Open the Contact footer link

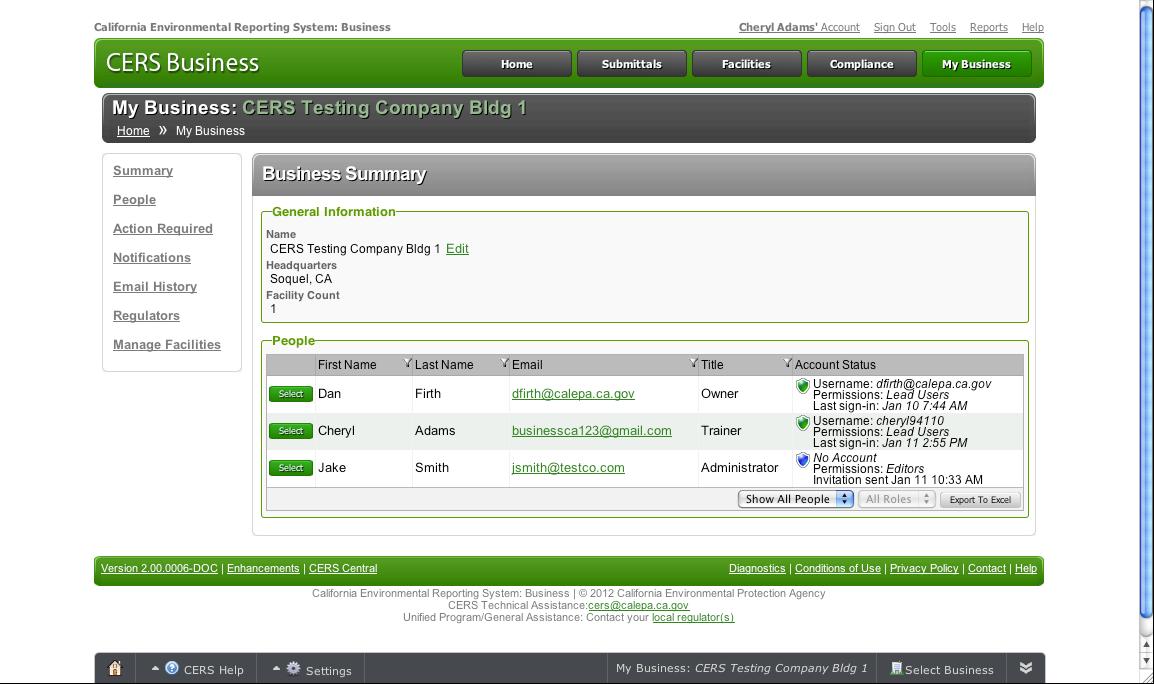987,568
